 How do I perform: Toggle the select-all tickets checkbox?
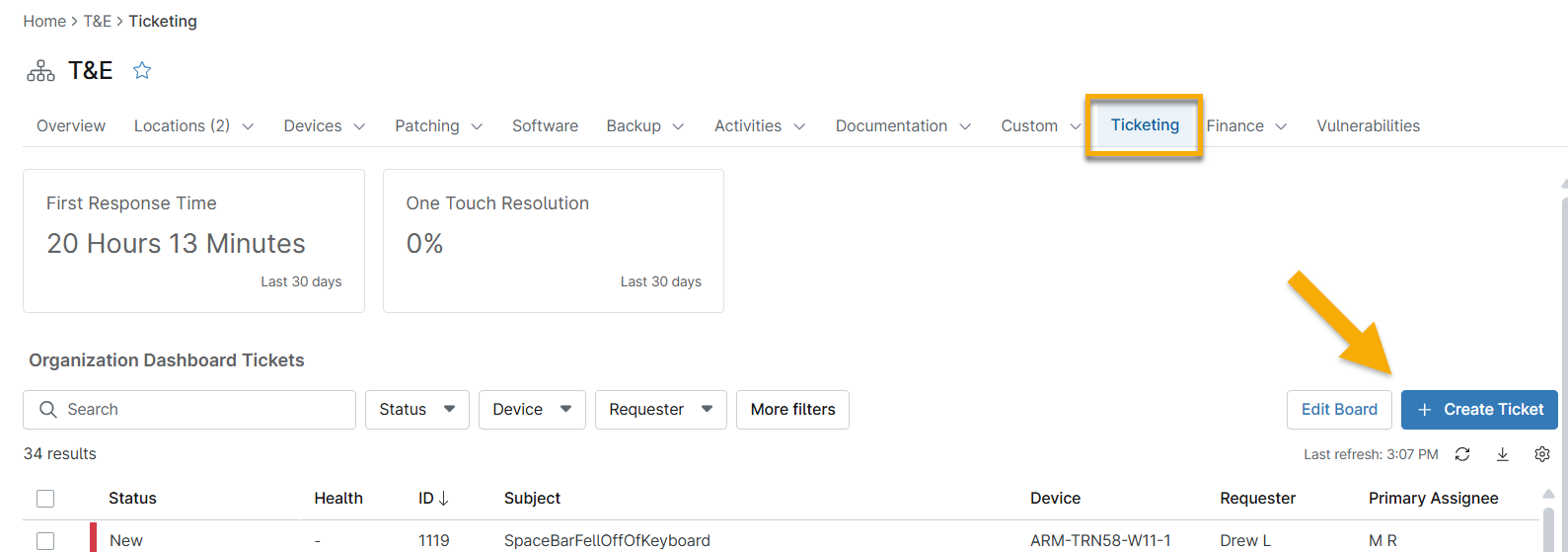coord(45,499)
